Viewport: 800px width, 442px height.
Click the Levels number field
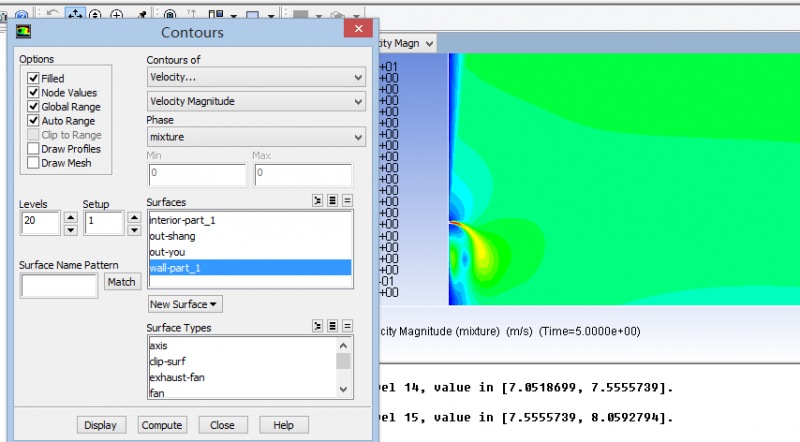click(x=40, y=223)
